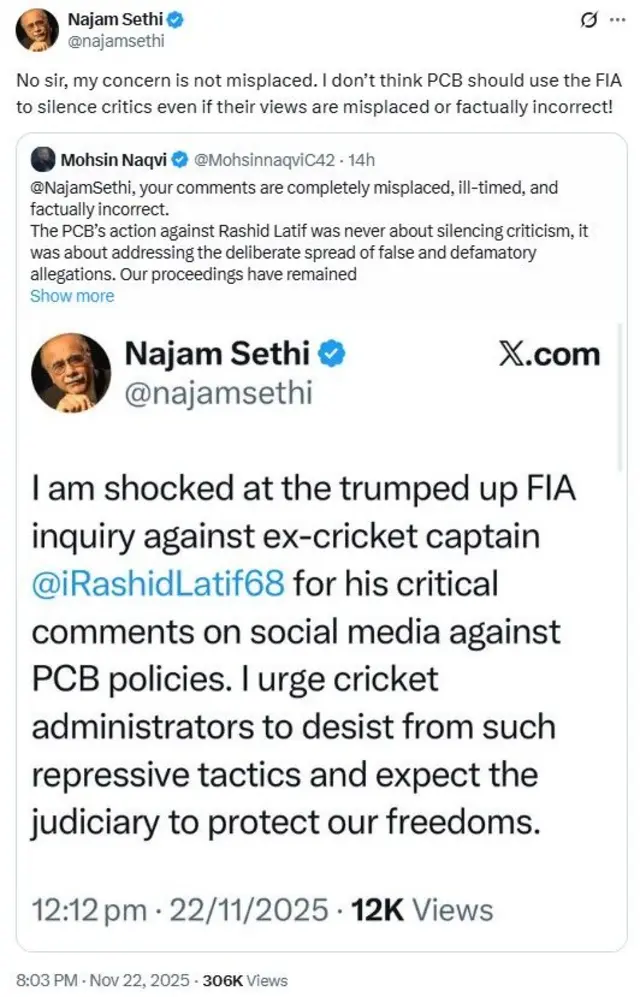Click the X.com logo in the embedded image
Viewport: 640px width, 997px height.
[549, 354]
